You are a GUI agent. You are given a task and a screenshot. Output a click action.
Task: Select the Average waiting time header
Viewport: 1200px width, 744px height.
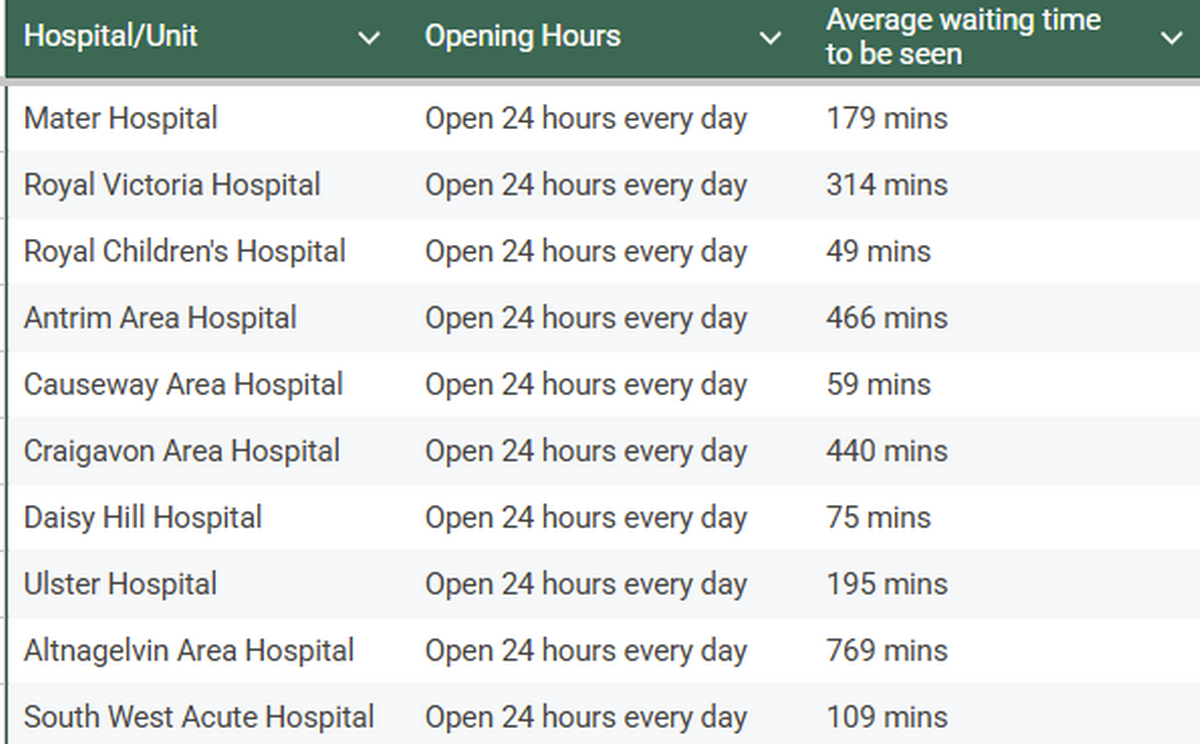click(x=962, y=36)
